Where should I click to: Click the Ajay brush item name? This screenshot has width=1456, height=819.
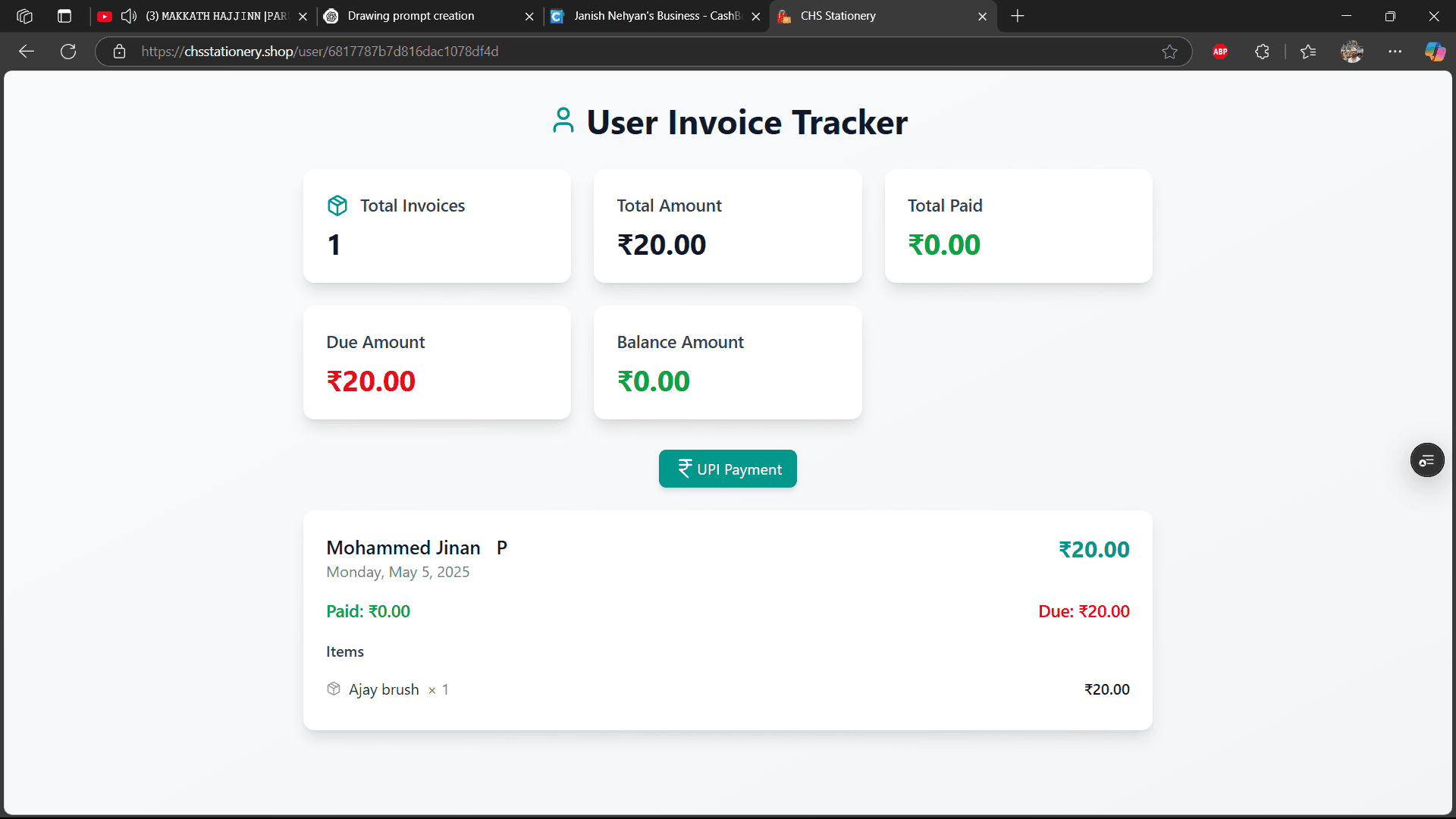click(x=384, y=689)
